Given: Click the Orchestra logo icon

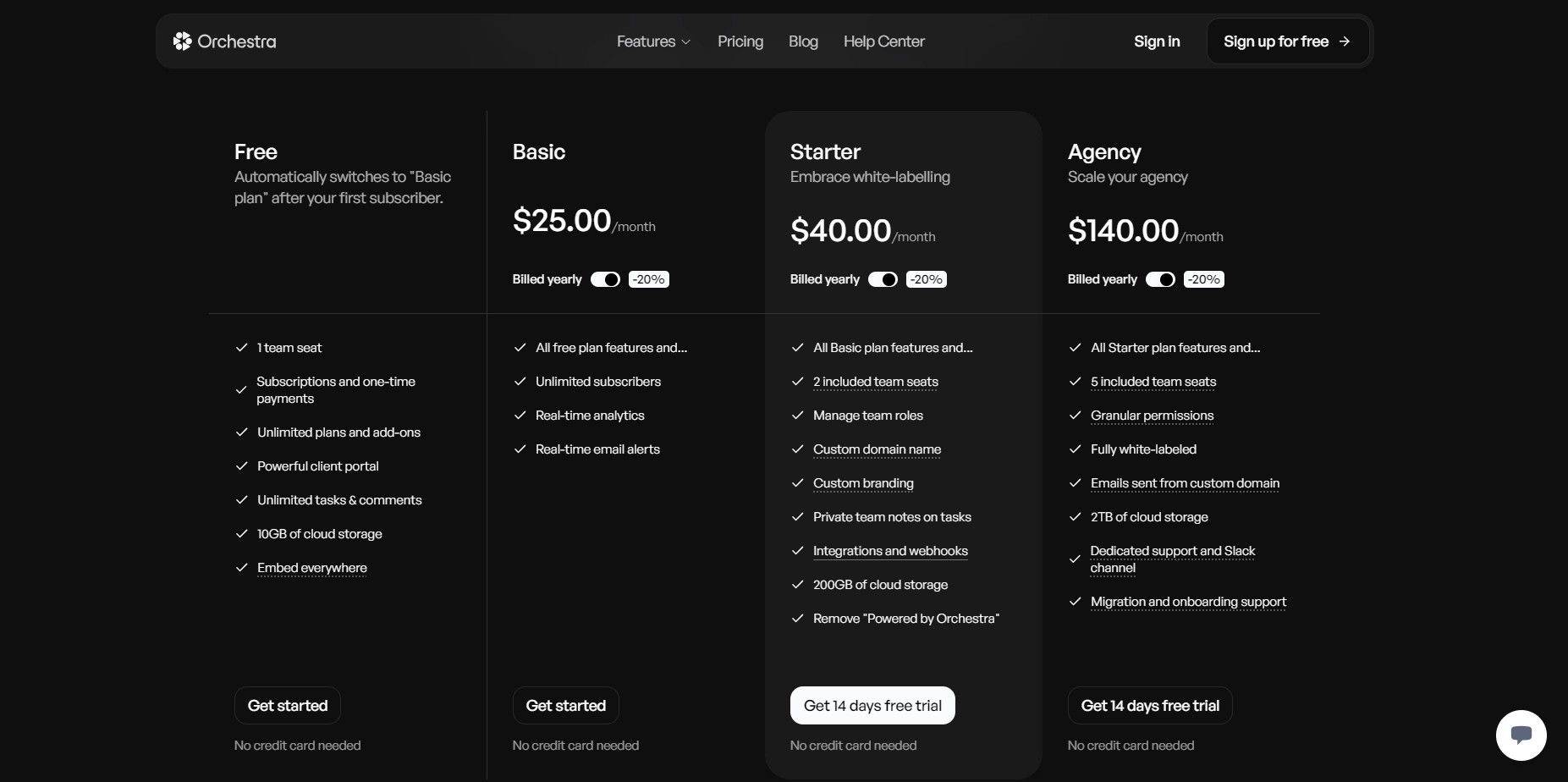Looking at the screenshot, I should point(182,41).
